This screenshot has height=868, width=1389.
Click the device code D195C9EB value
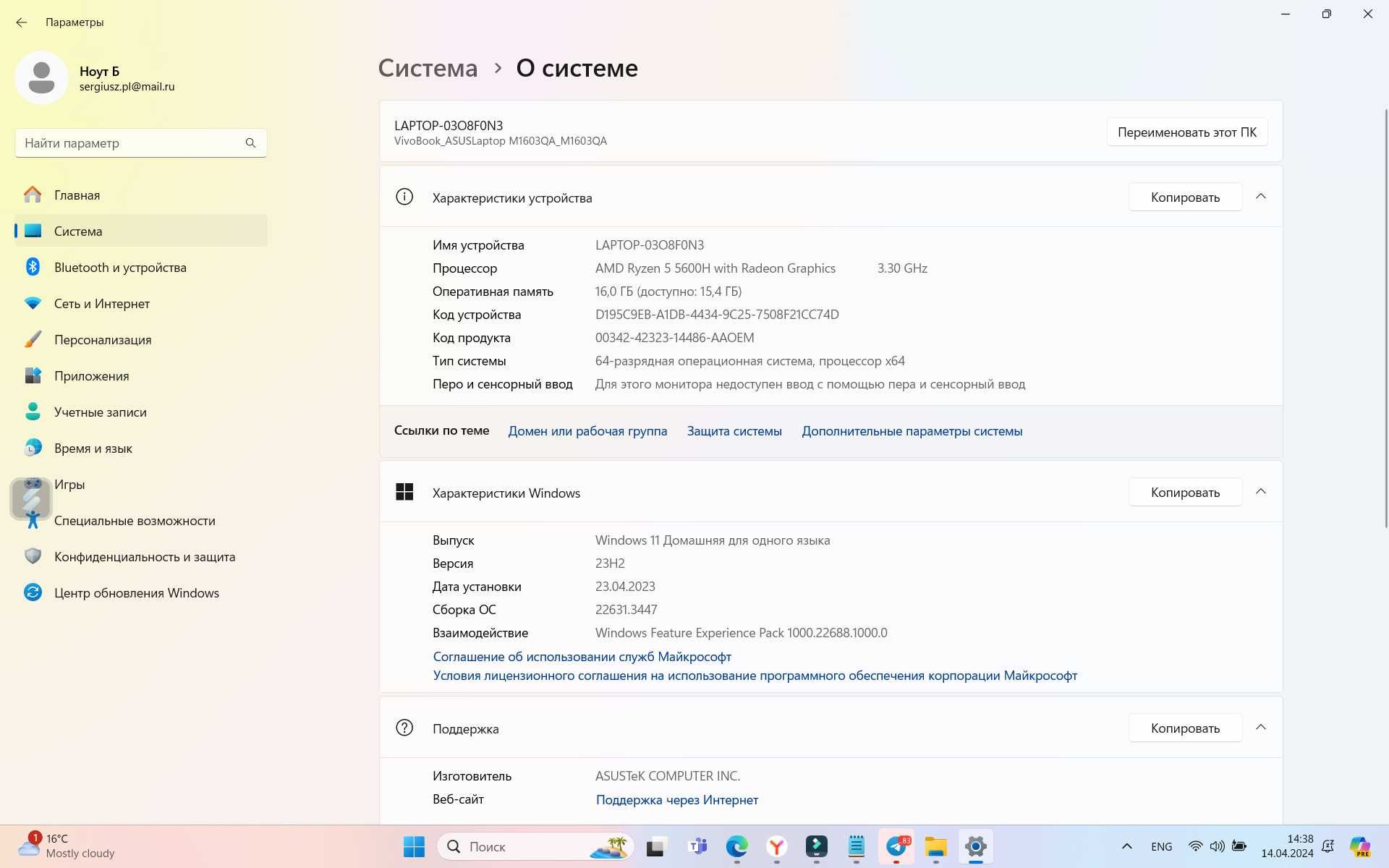pyautogui.click(x=717, y=315)
